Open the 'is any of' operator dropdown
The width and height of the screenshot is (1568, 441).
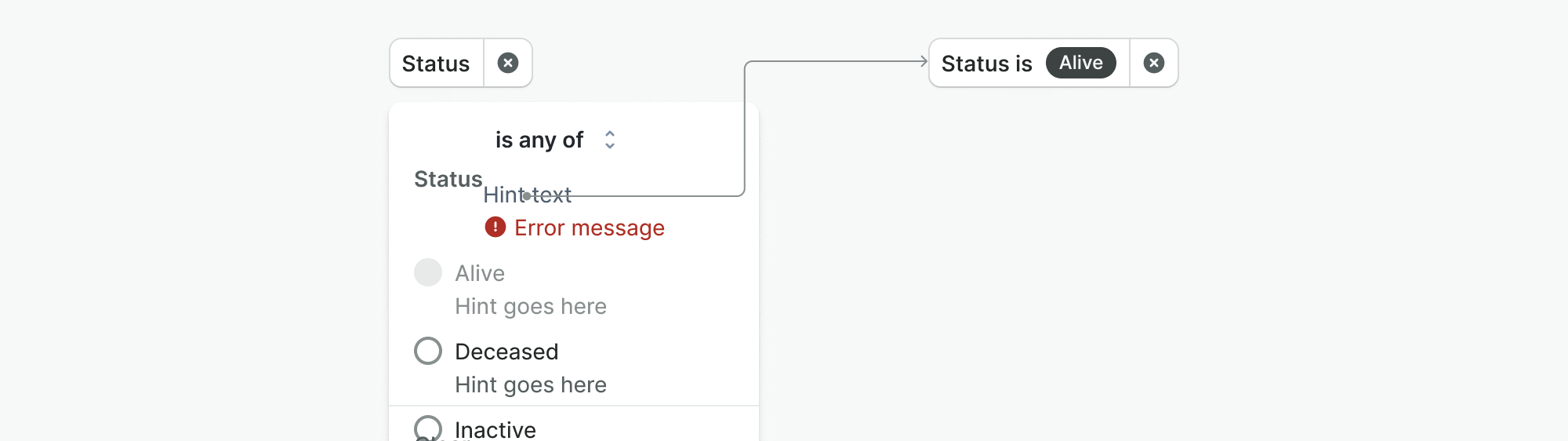coord(539,140)
